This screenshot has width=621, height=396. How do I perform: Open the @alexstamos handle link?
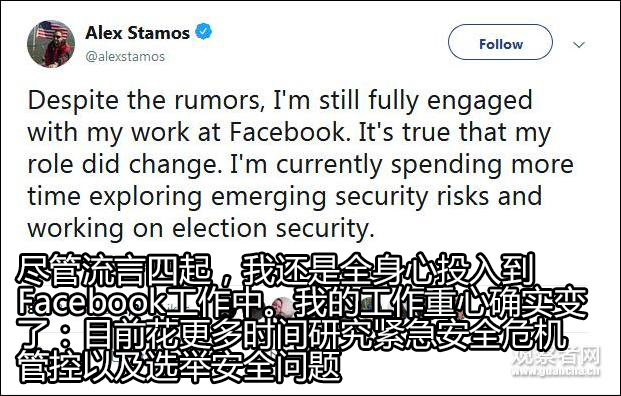coord(125,57)
